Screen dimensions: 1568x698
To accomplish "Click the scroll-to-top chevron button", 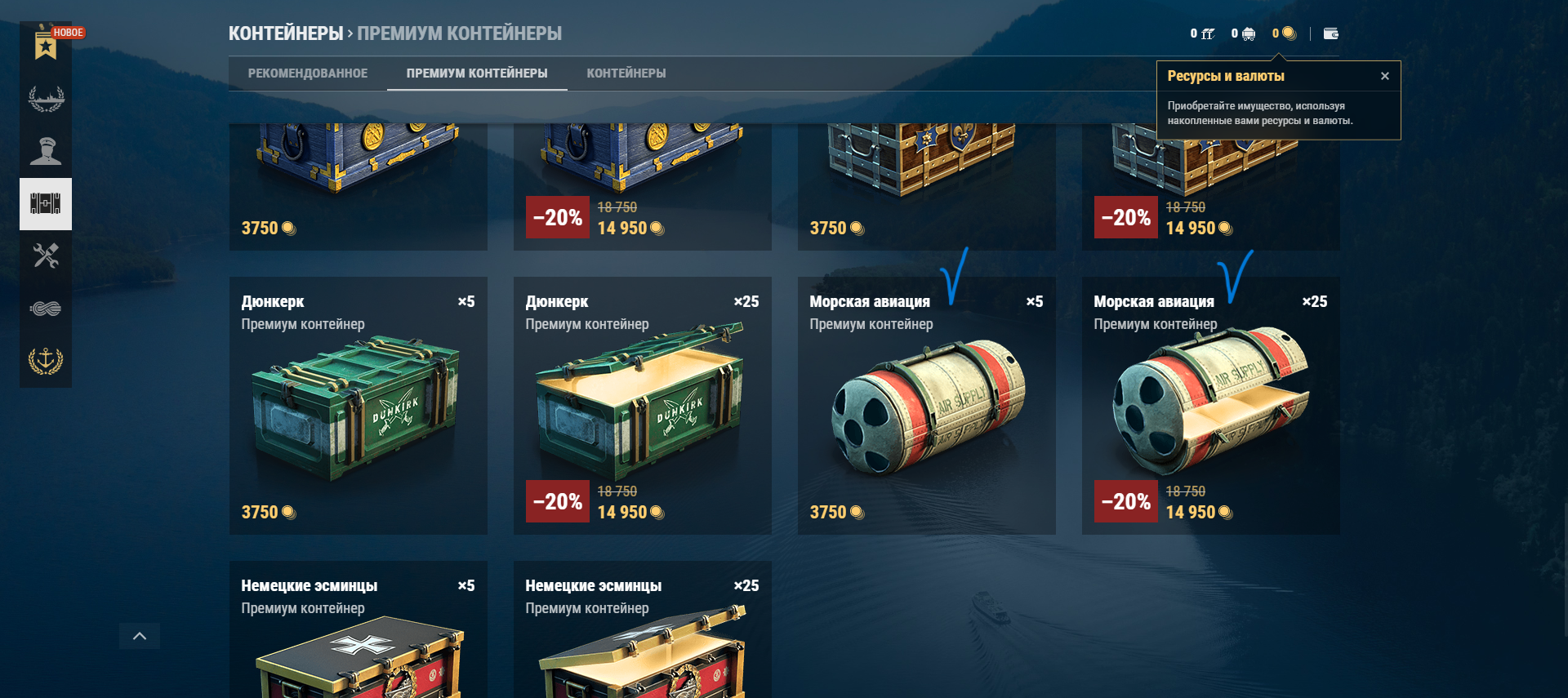I will pos(140,636).
